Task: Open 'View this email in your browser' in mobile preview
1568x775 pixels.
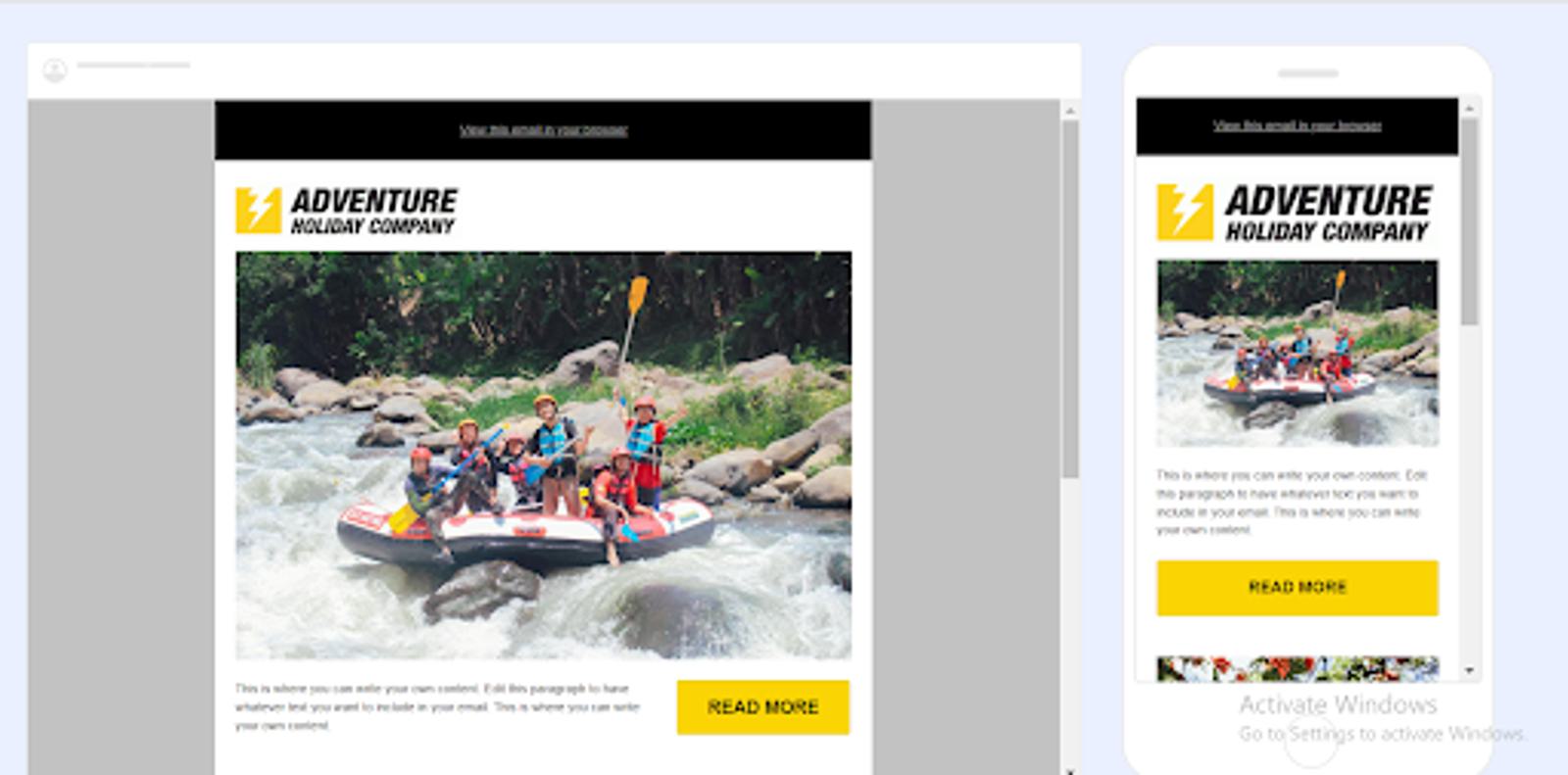Action: (1297, 125)
